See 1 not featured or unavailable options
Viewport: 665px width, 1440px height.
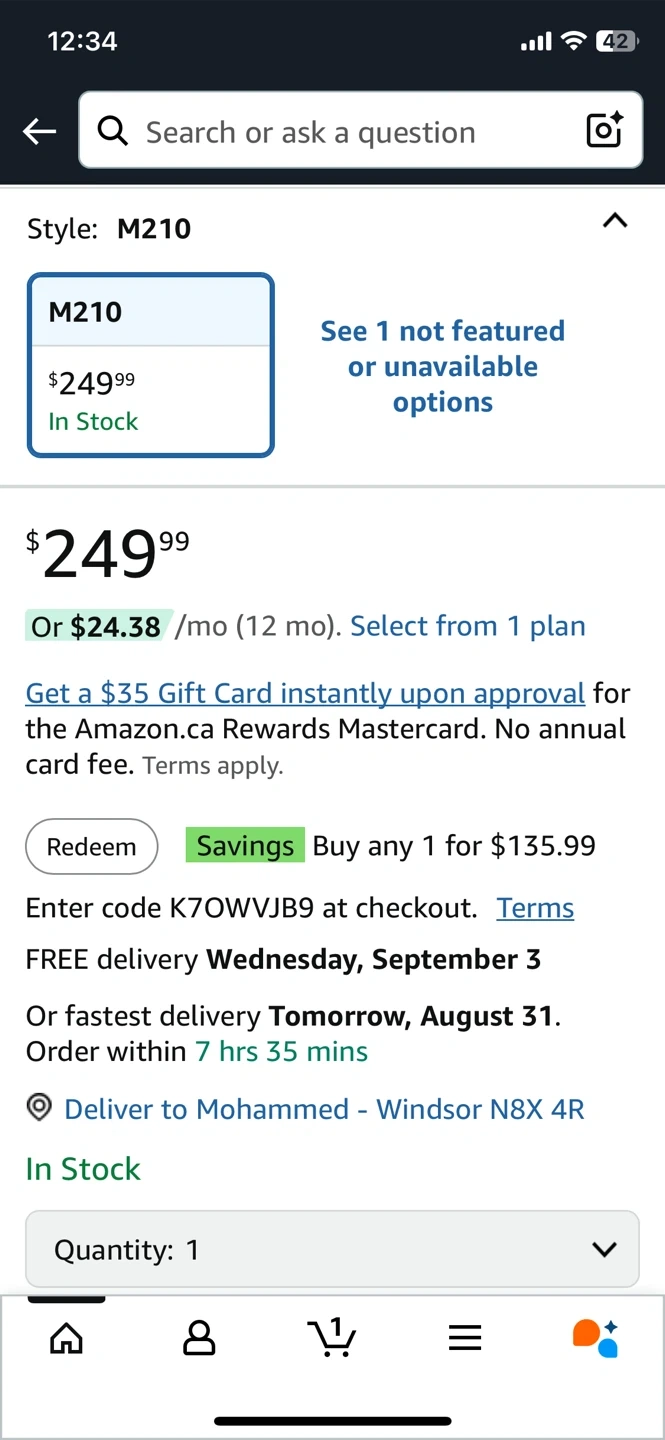point(443,366)
